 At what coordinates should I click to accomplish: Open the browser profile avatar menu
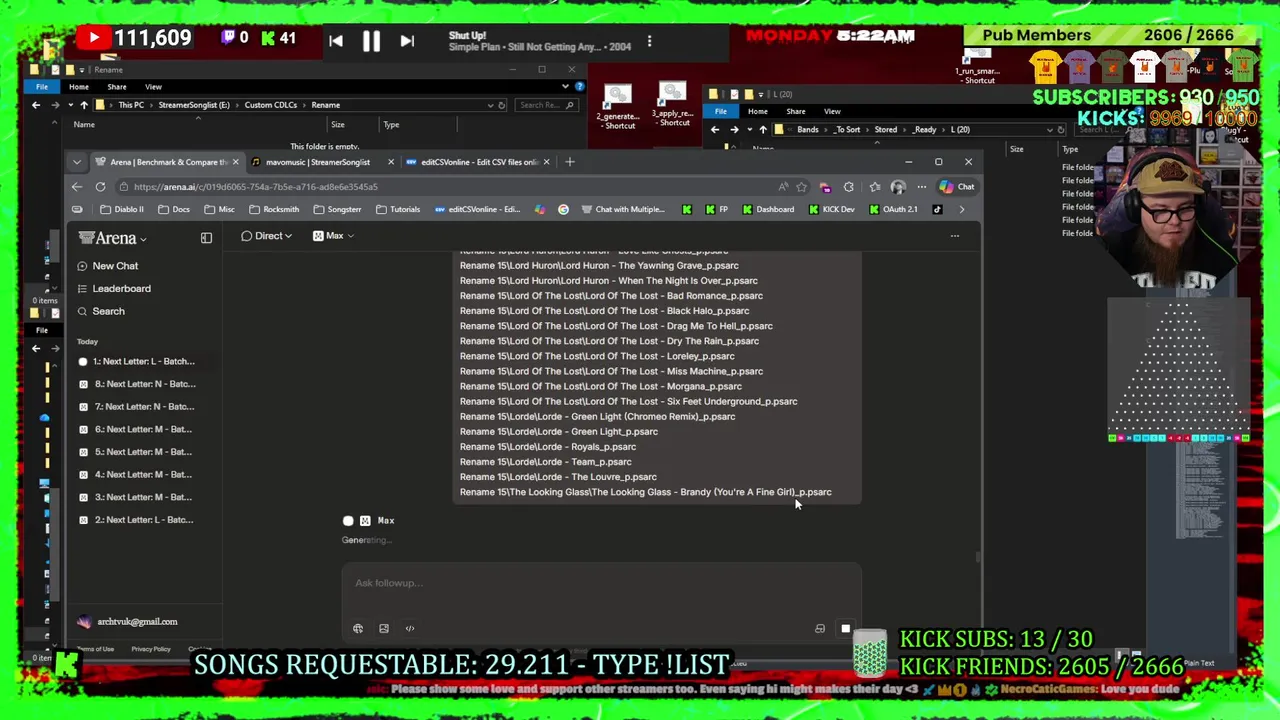click(x=898, y=187)
